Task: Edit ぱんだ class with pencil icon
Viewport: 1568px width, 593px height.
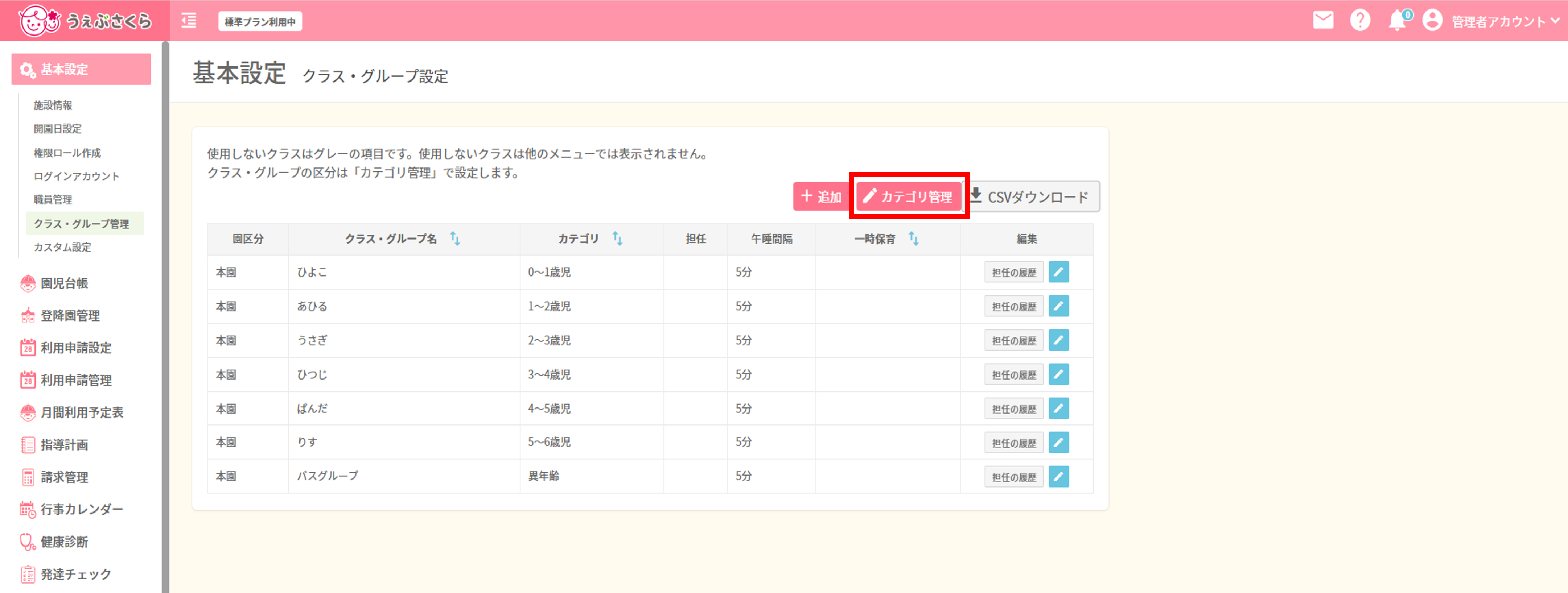Action: click(1058, 408)
